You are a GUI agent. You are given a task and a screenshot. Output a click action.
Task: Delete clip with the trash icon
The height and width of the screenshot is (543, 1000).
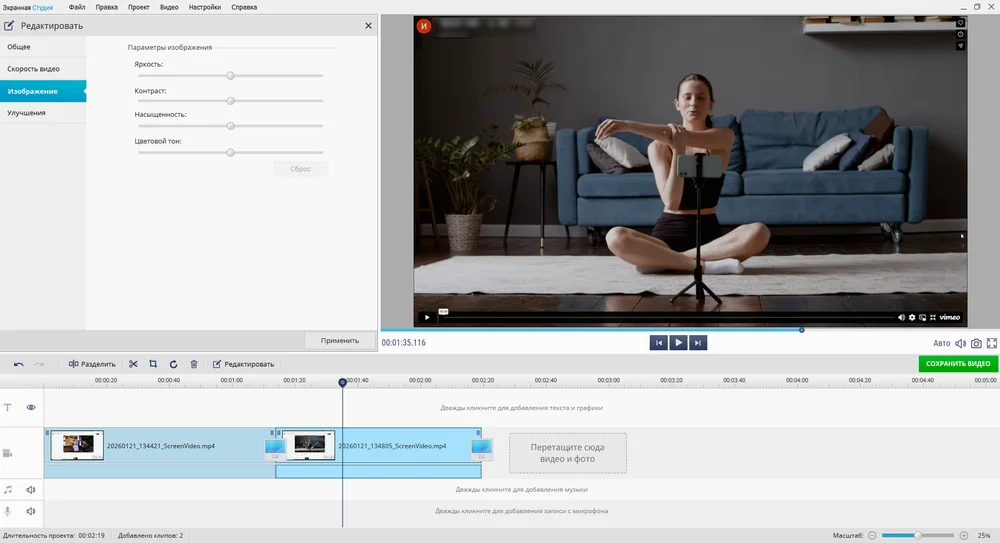pos(194,364)
